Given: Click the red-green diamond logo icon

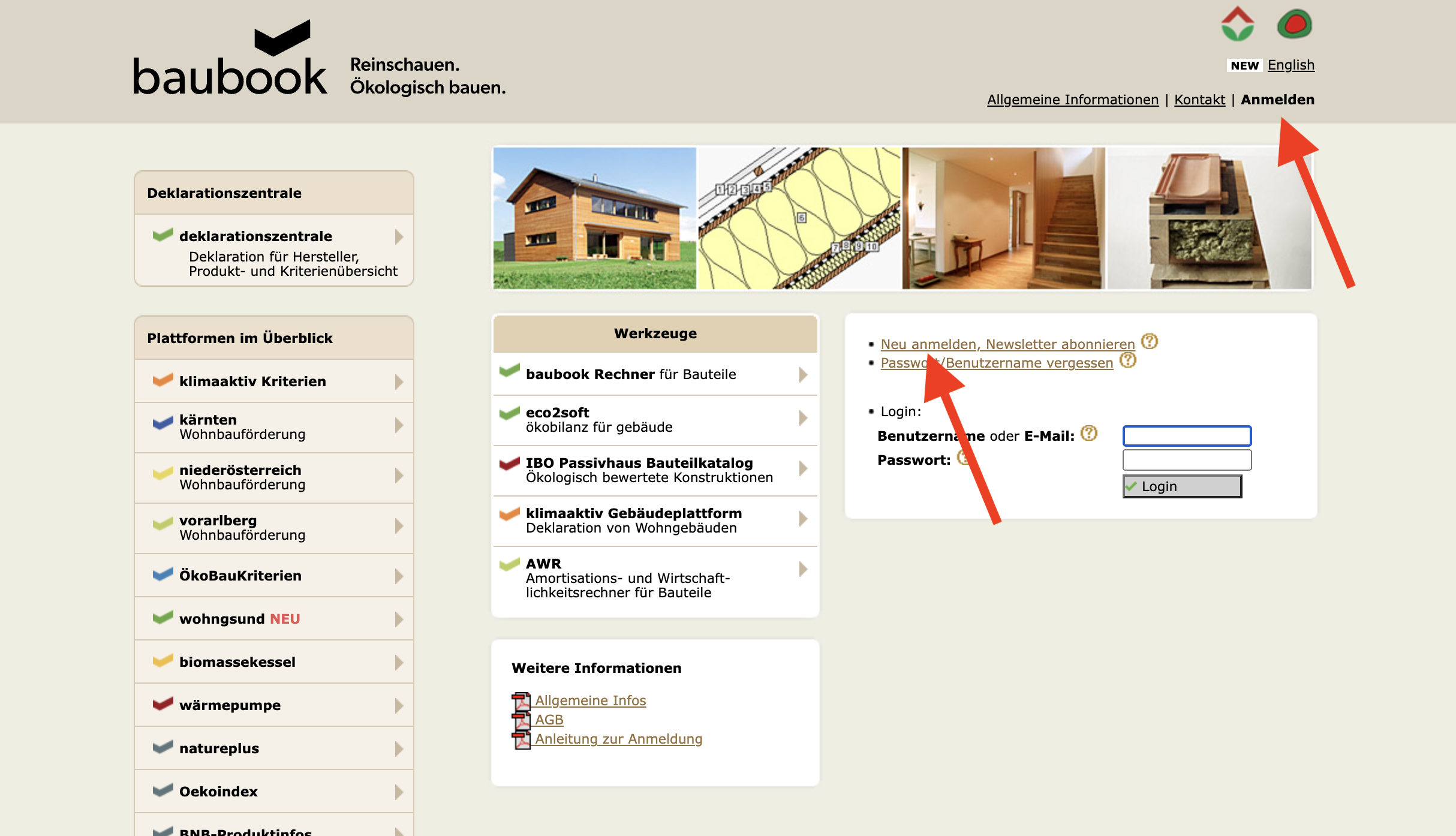Looking at the screenshot, I should (x=1238, y=24).
